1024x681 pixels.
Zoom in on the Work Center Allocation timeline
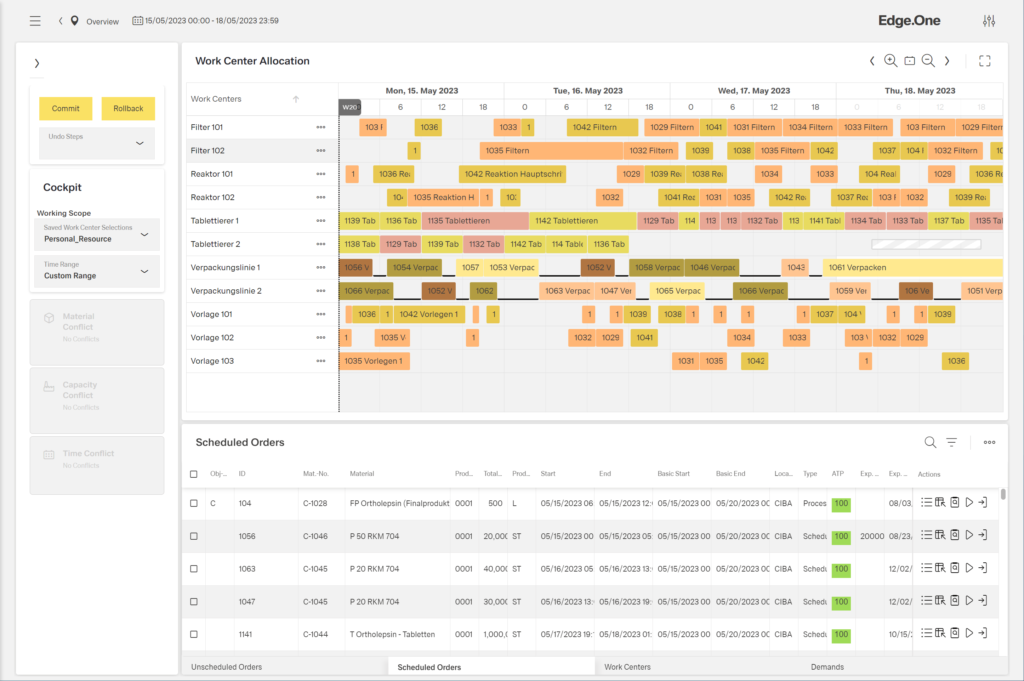[890, 60]
